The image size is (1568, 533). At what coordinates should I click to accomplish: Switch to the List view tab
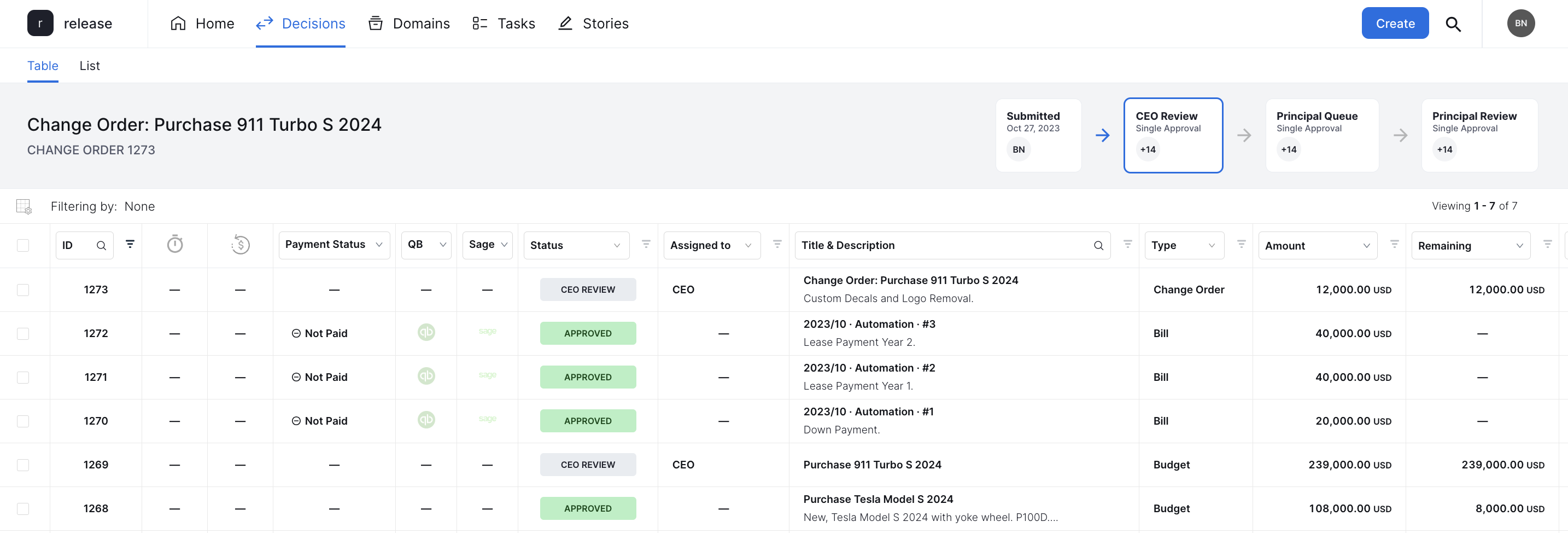click(90, 66)
